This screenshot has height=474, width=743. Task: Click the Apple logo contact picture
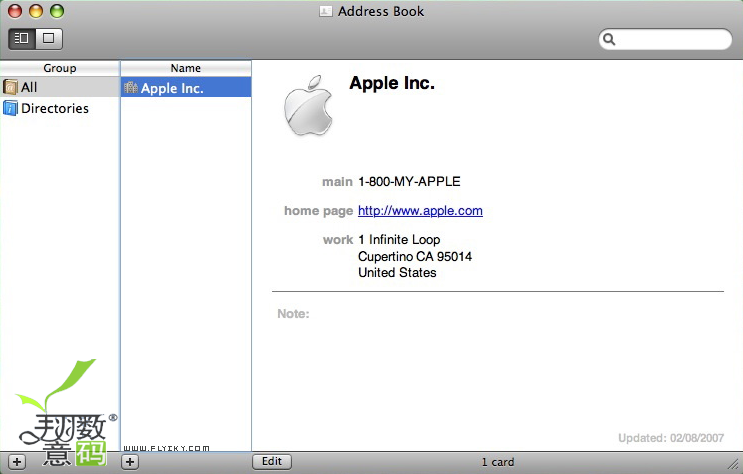308,106
